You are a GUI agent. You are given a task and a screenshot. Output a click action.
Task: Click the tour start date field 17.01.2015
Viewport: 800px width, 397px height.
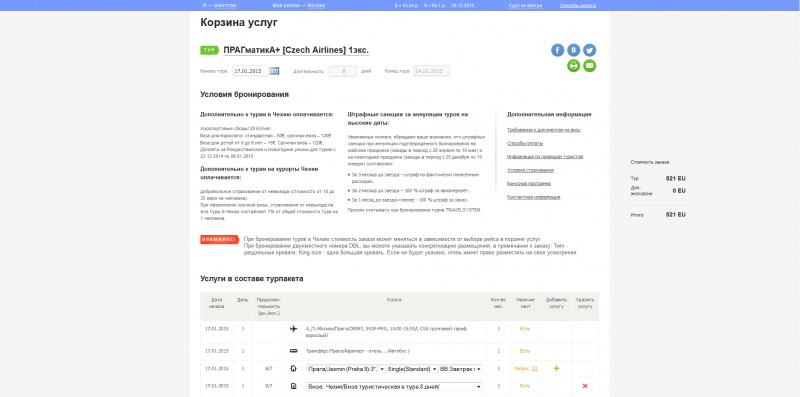pos(250,71)
